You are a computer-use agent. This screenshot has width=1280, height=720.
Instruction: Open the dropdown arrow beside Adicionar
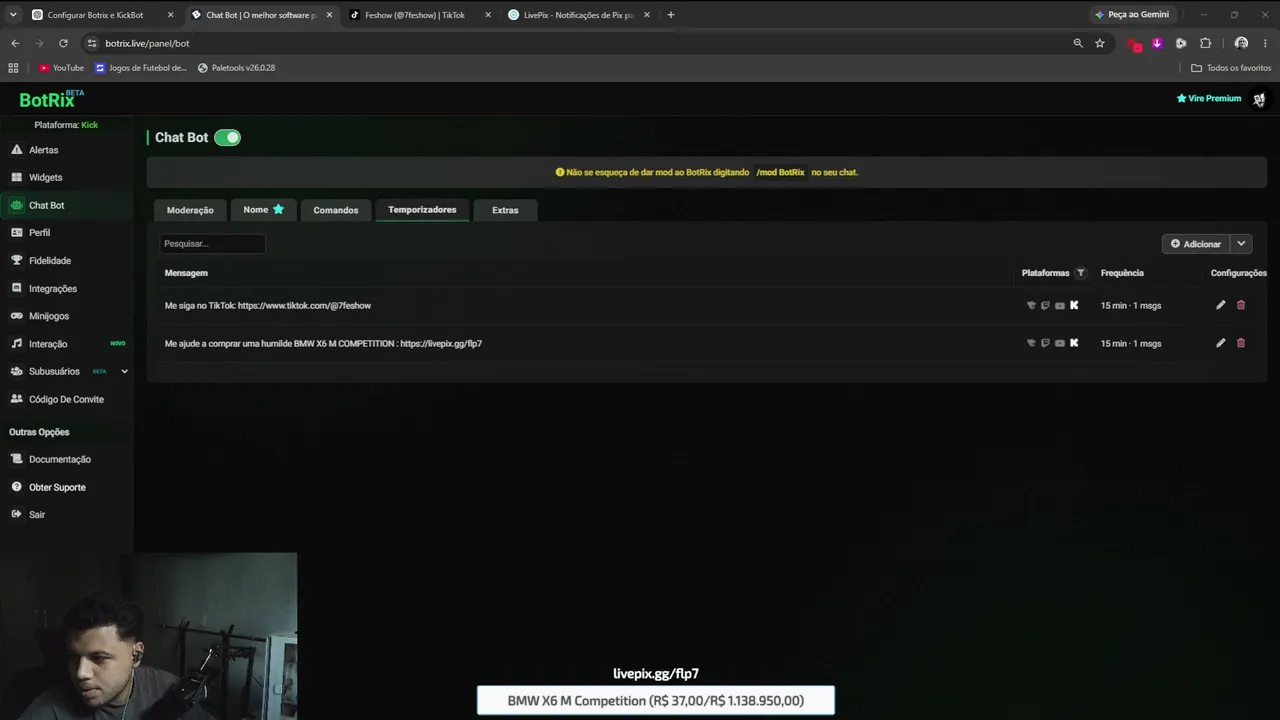click(x=1241, y=244)
